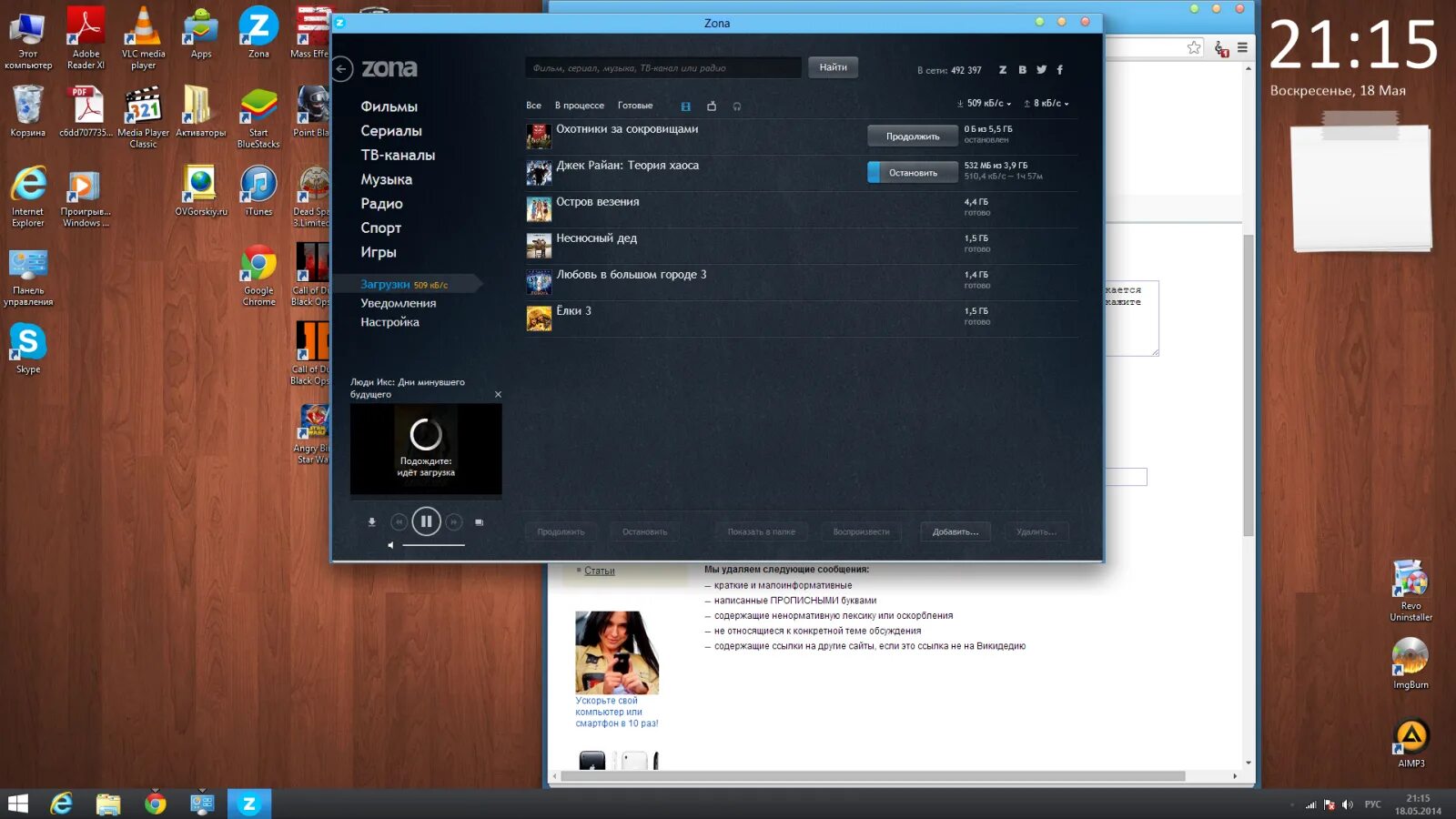Open Настройка in the sidebar
The image size is (1456, 819).
point(389,322)
